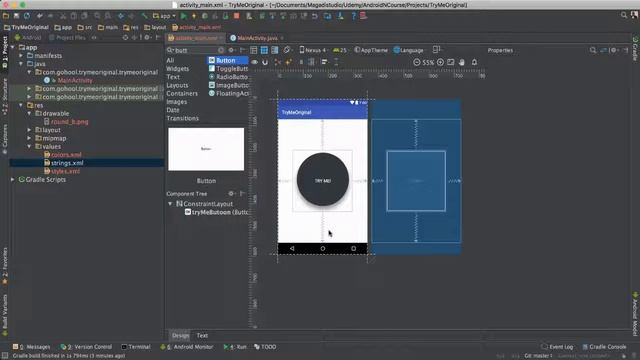Viewport: 640px width, 360px height.
Task: Run the app with the green play icon
Action: tap(184, 16)
